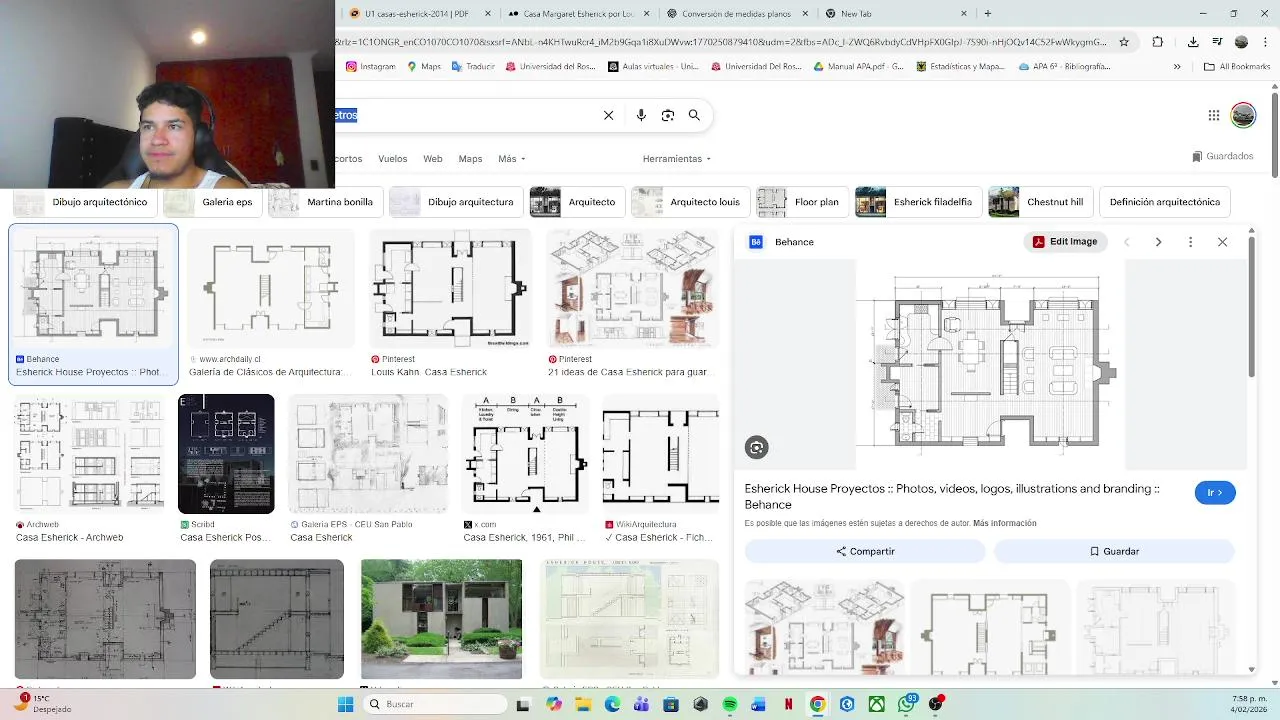Show next image in preview panel
Screen dimensions: 1280x720
click(x=1158, y=242)
